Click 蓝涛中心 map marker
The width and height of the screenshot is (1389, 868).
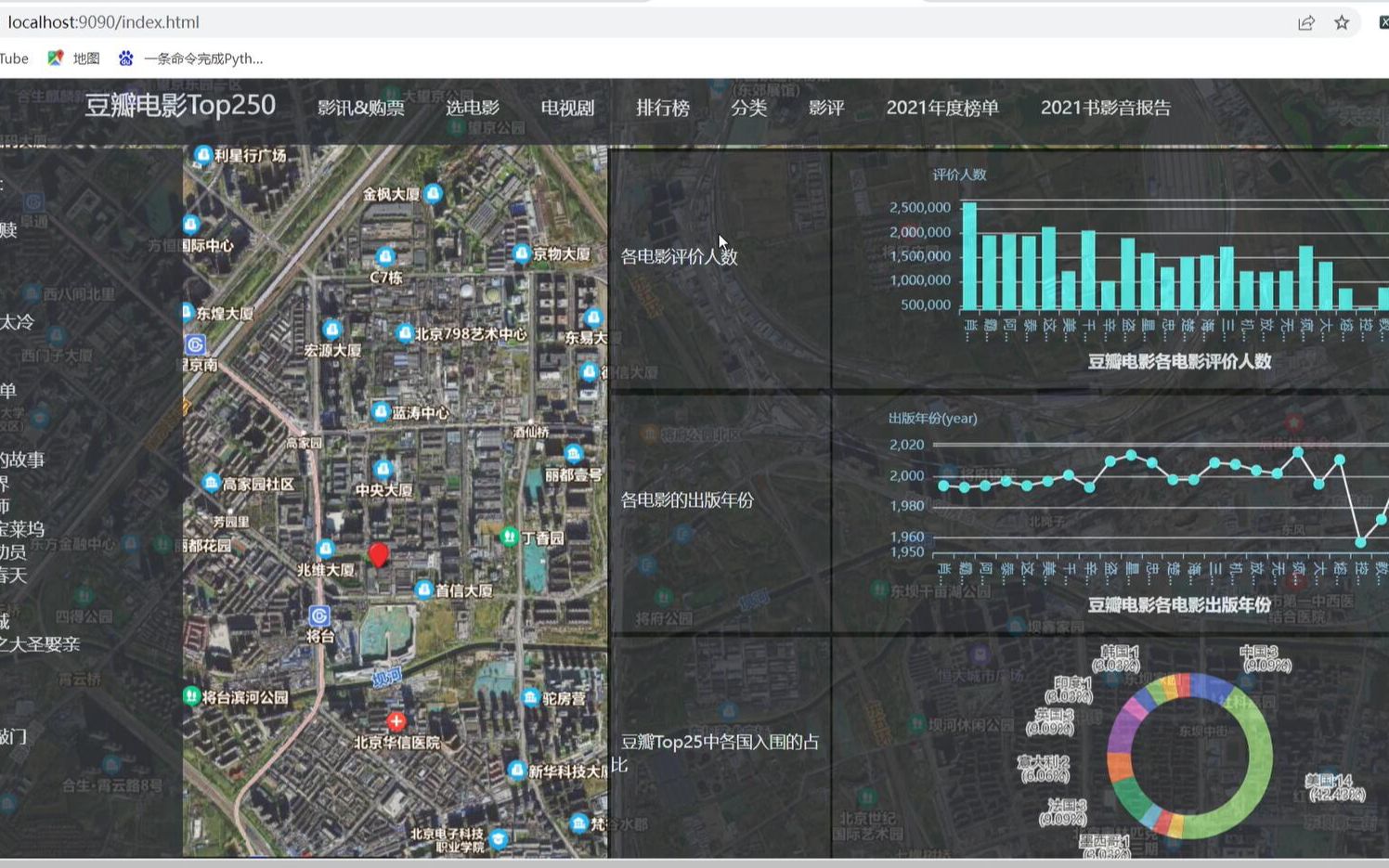pyautogui.click(x=381, y=411)
